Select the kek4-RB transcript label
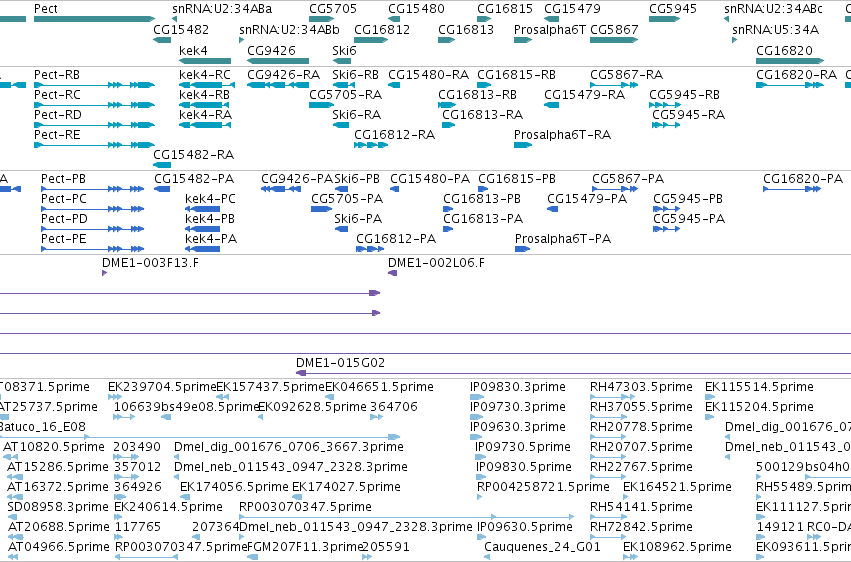The height and width of the screenshot is (562, 851). [x=205, y=94]
